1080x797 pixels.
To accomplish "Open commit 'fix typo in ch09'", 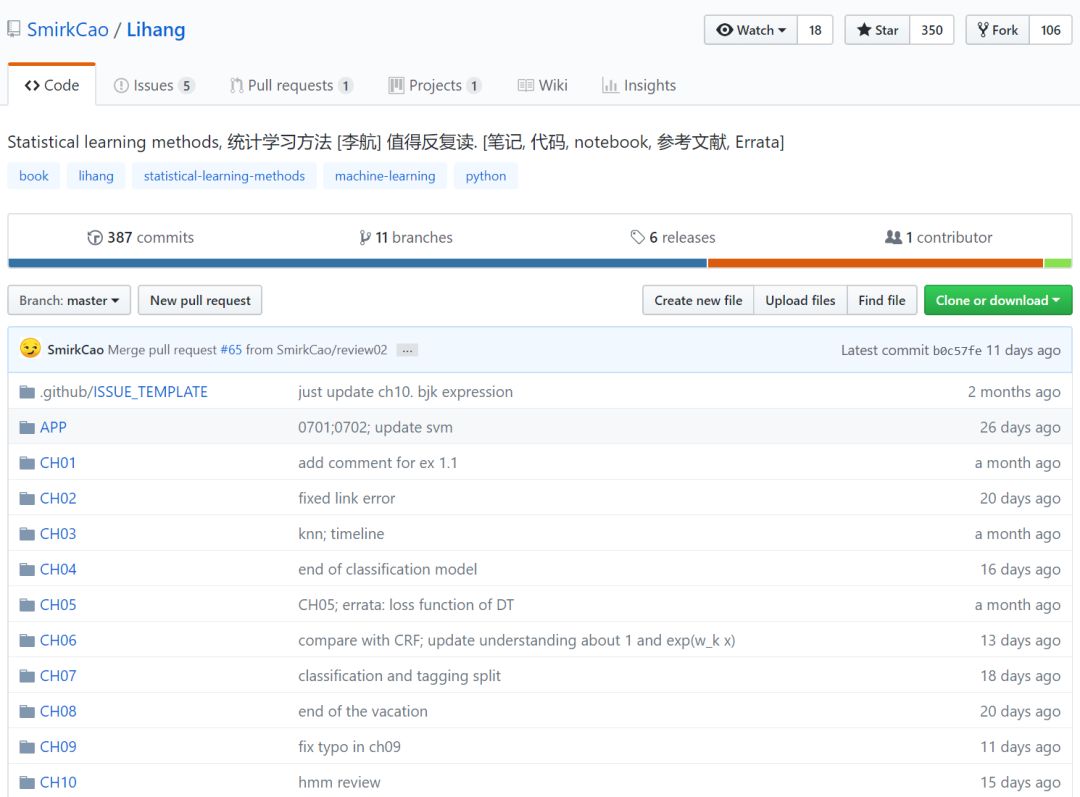I will point(349,747).
